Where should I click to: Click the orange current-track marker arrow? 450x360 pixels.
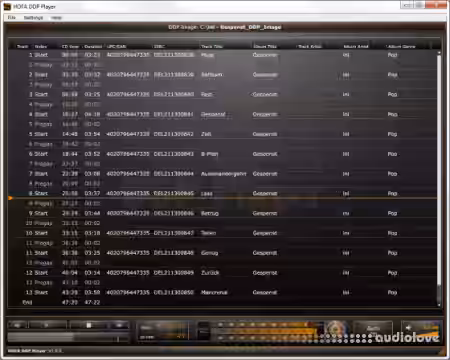(x=10, y=198)
